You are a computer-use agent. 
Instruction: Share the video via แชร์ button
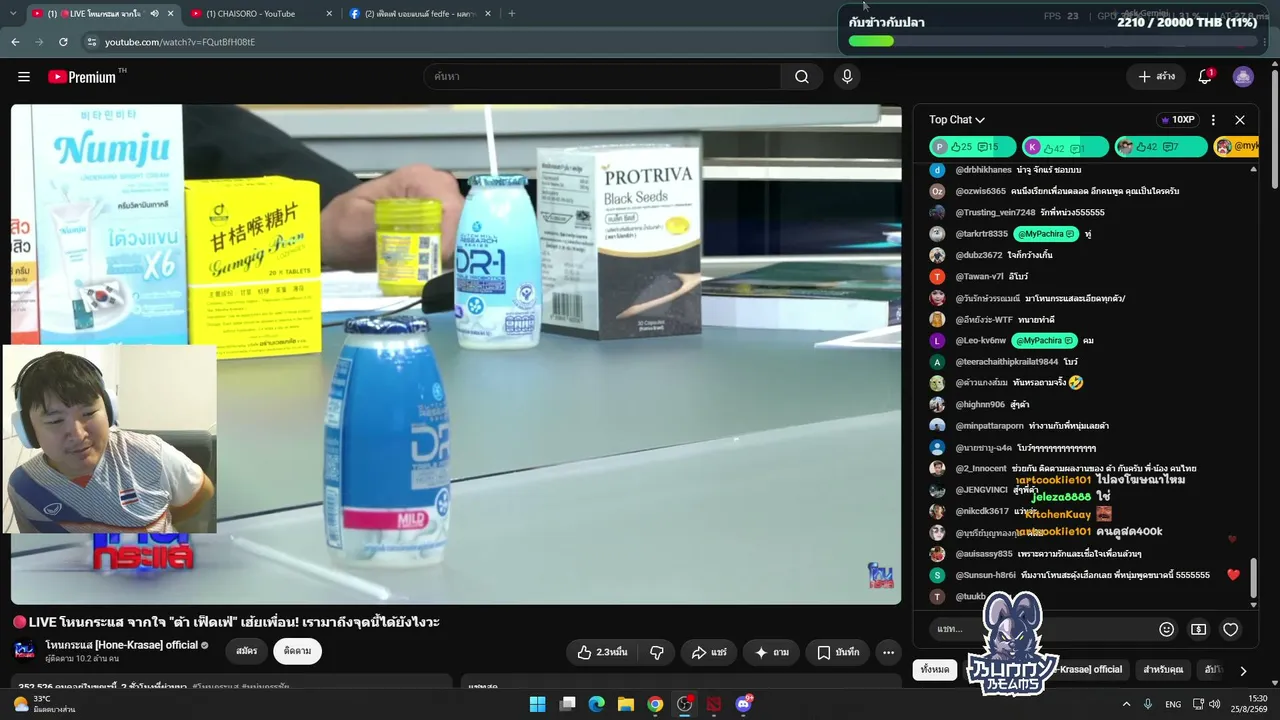click(x=709, y=652)
